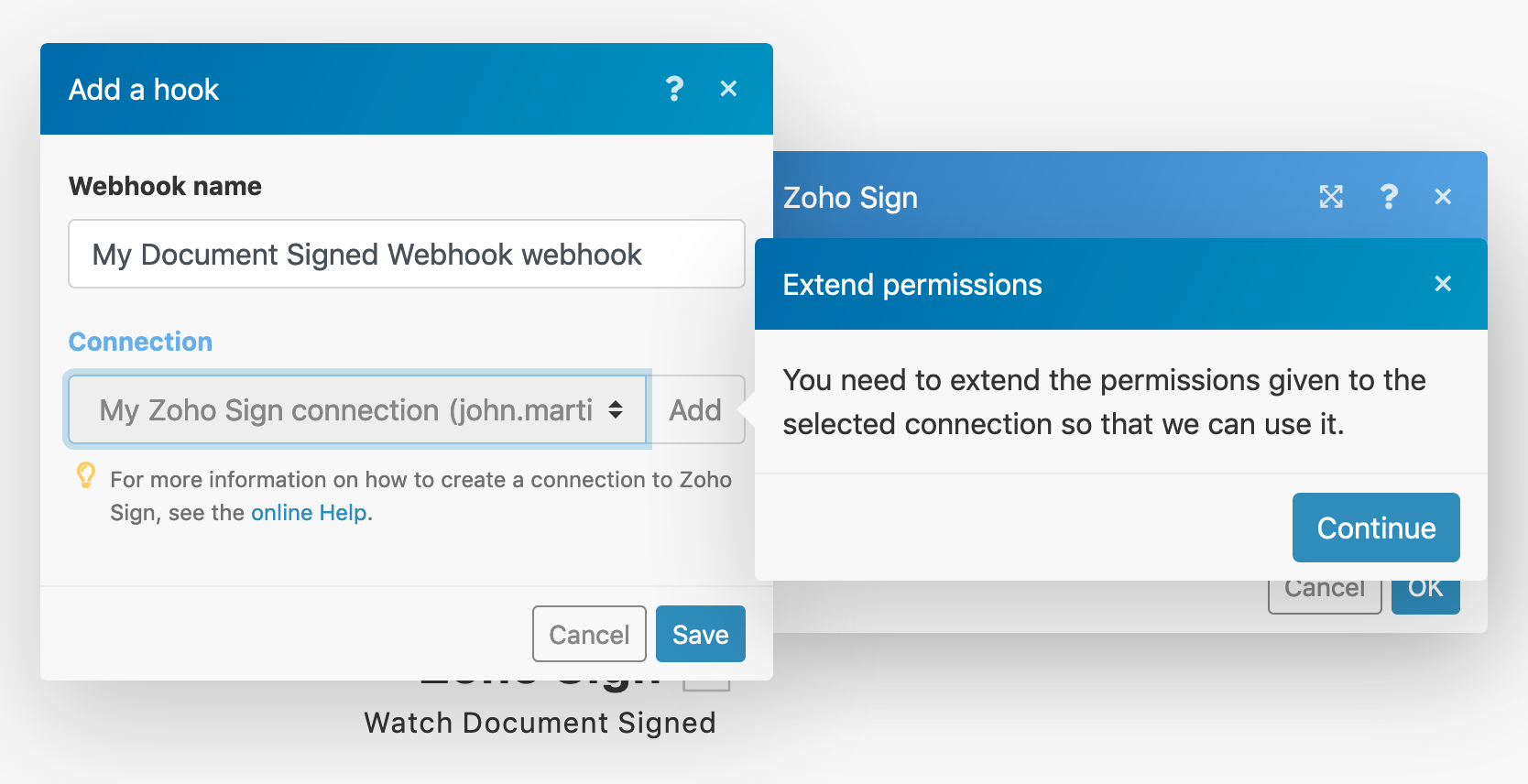
Task: Click the connection dropdown up-down arrows
Action: click(x=616, y=409)
